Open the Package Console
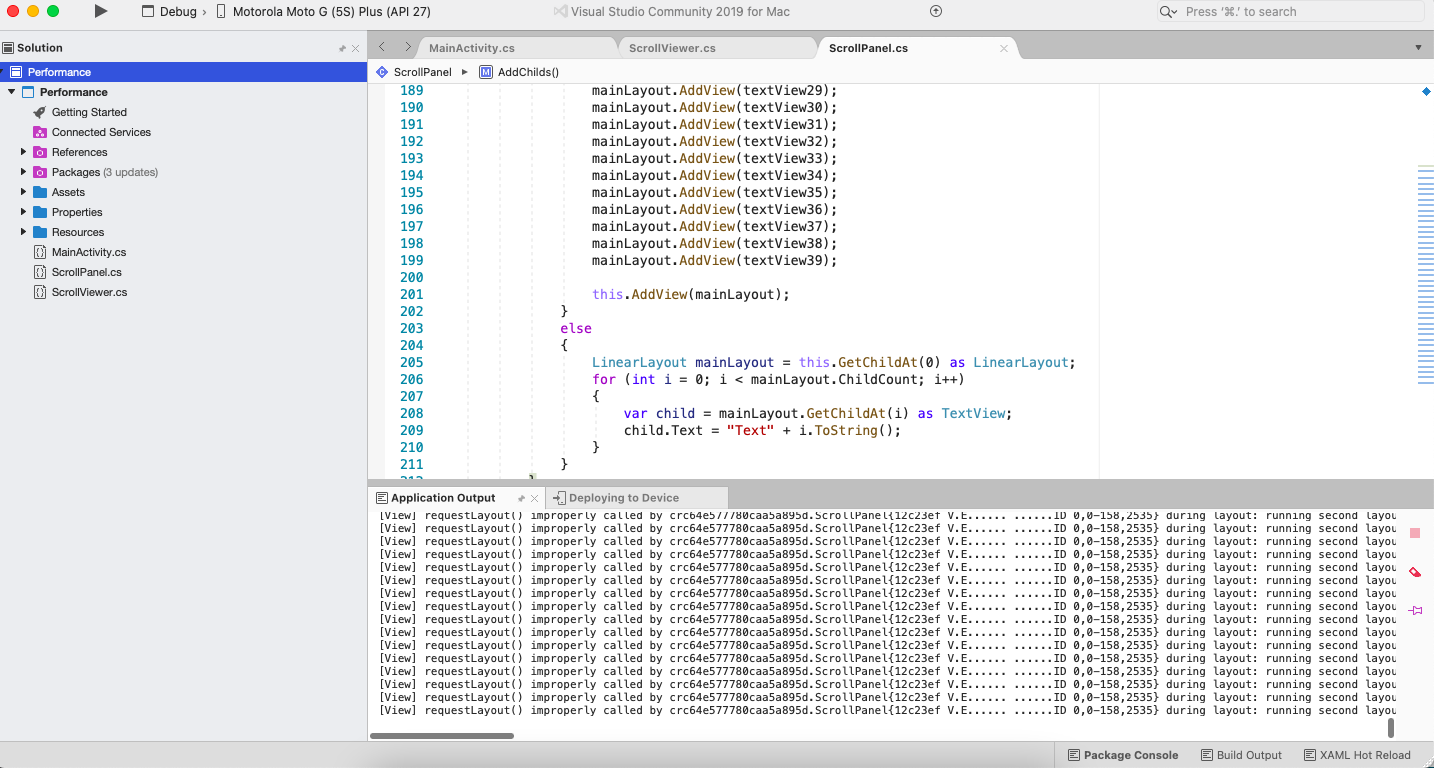 point(1122,755)
